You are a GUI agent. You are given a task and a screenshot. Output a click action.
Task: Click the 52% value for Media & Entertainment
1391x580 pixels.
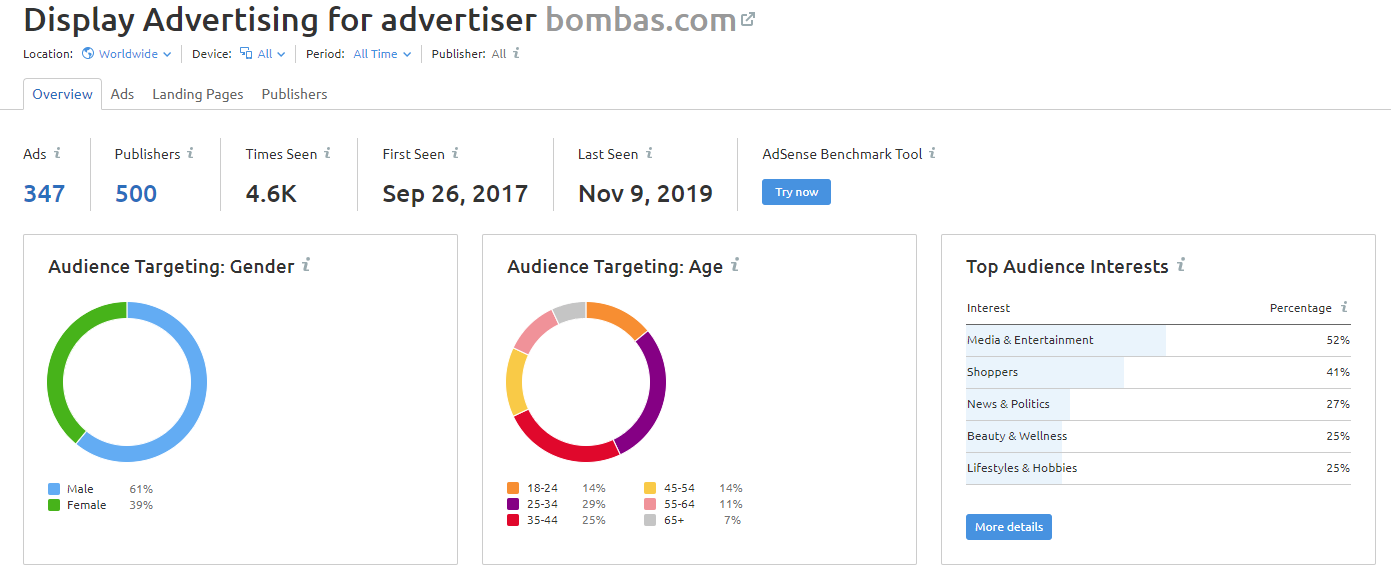[1338, 340]
